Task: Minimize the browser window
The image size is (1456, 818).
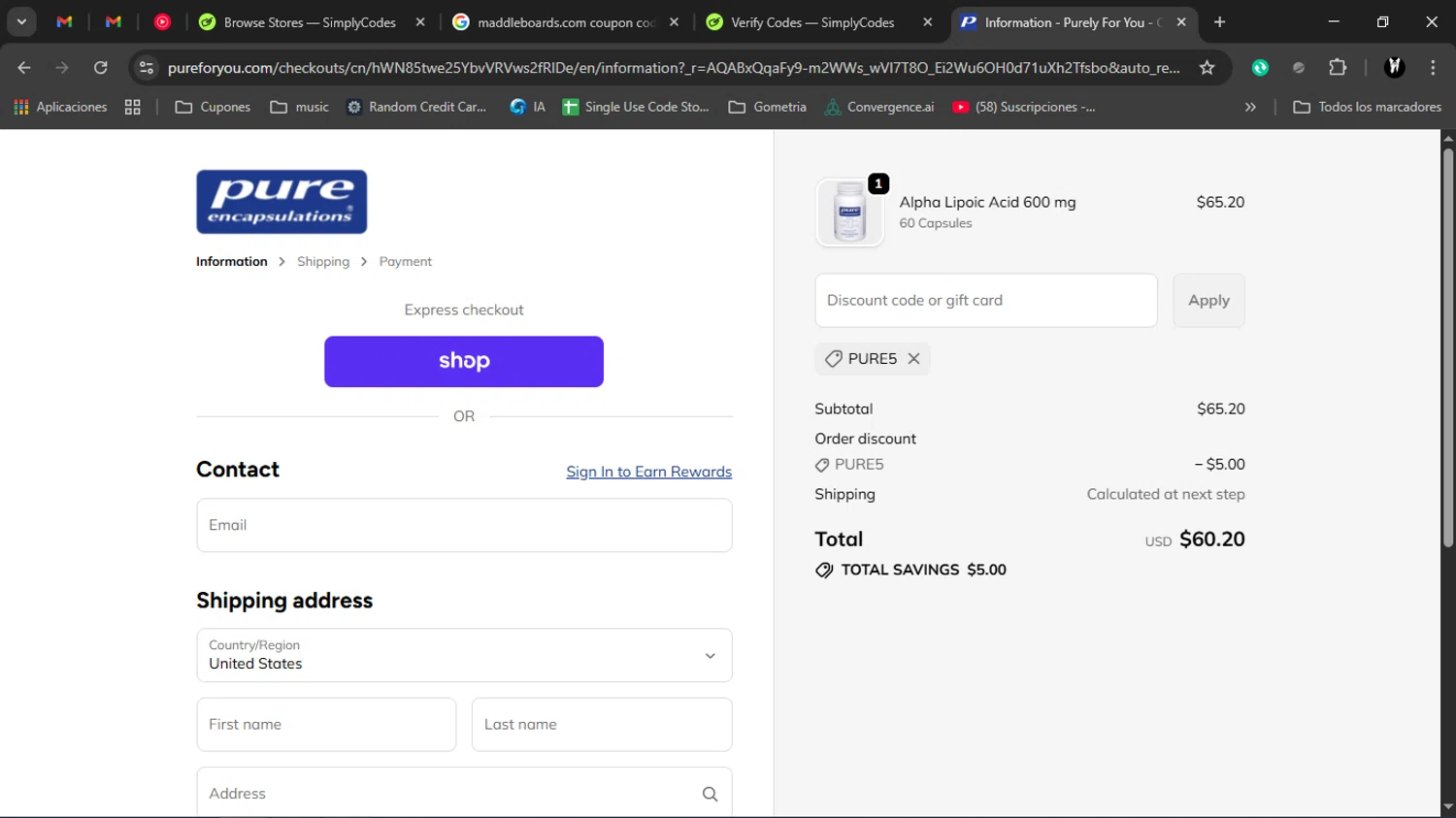Action: coord(1334,21)
